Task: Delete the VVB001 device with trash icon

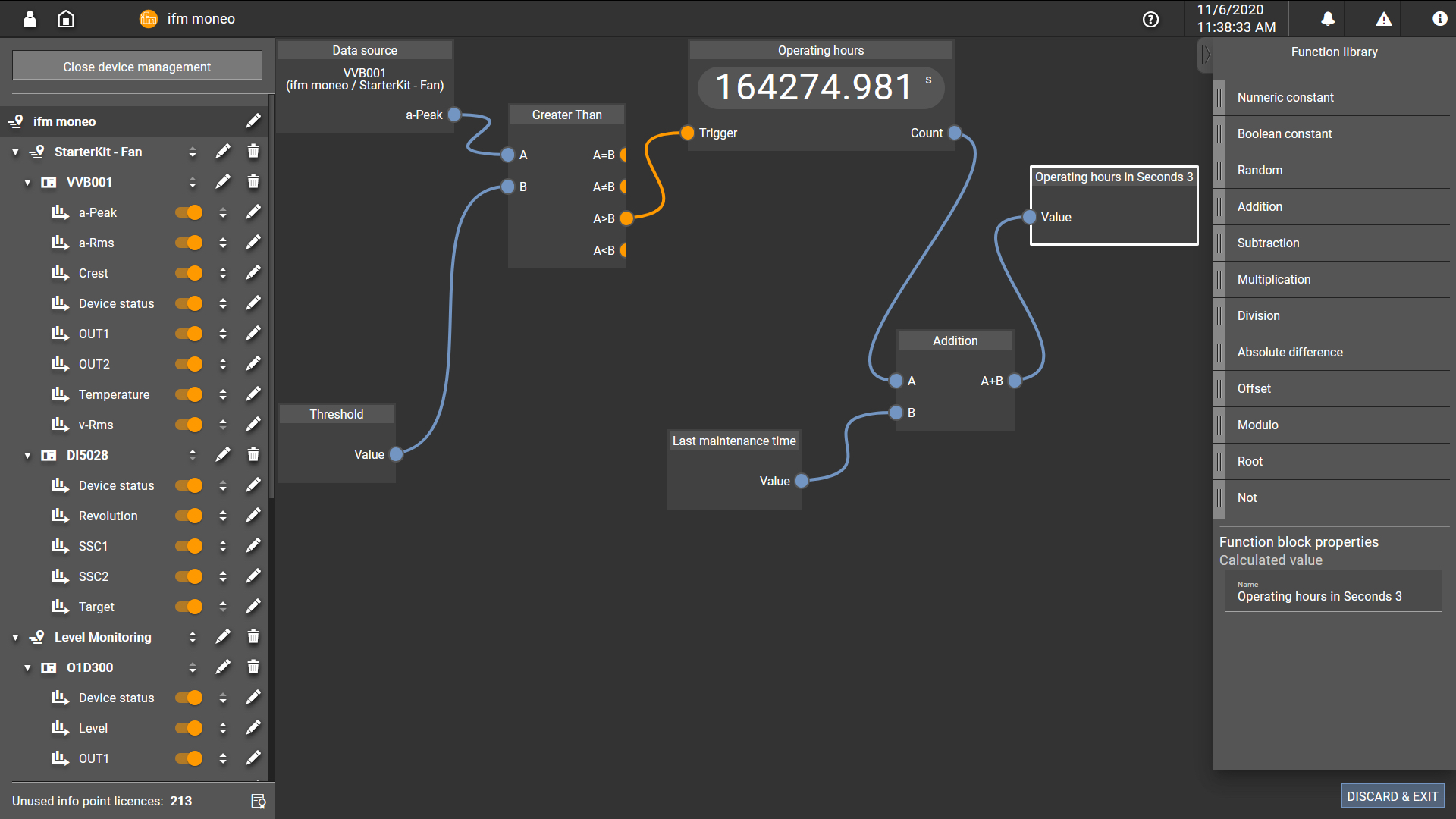Action: point(253,182)
